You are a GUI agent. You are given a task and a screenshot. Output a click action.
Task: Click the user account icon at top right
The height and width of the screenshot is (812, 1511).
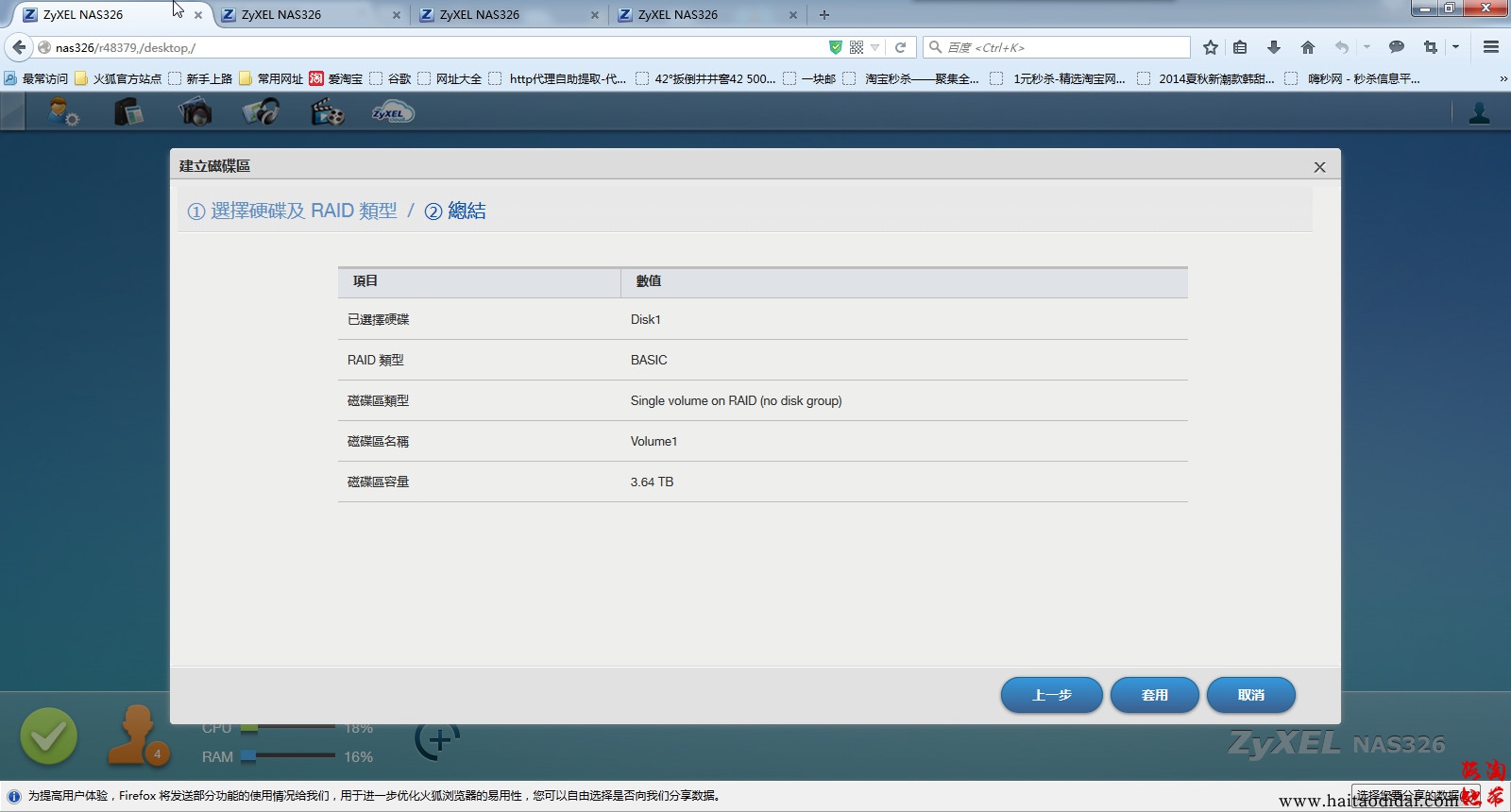(1479, 113)
